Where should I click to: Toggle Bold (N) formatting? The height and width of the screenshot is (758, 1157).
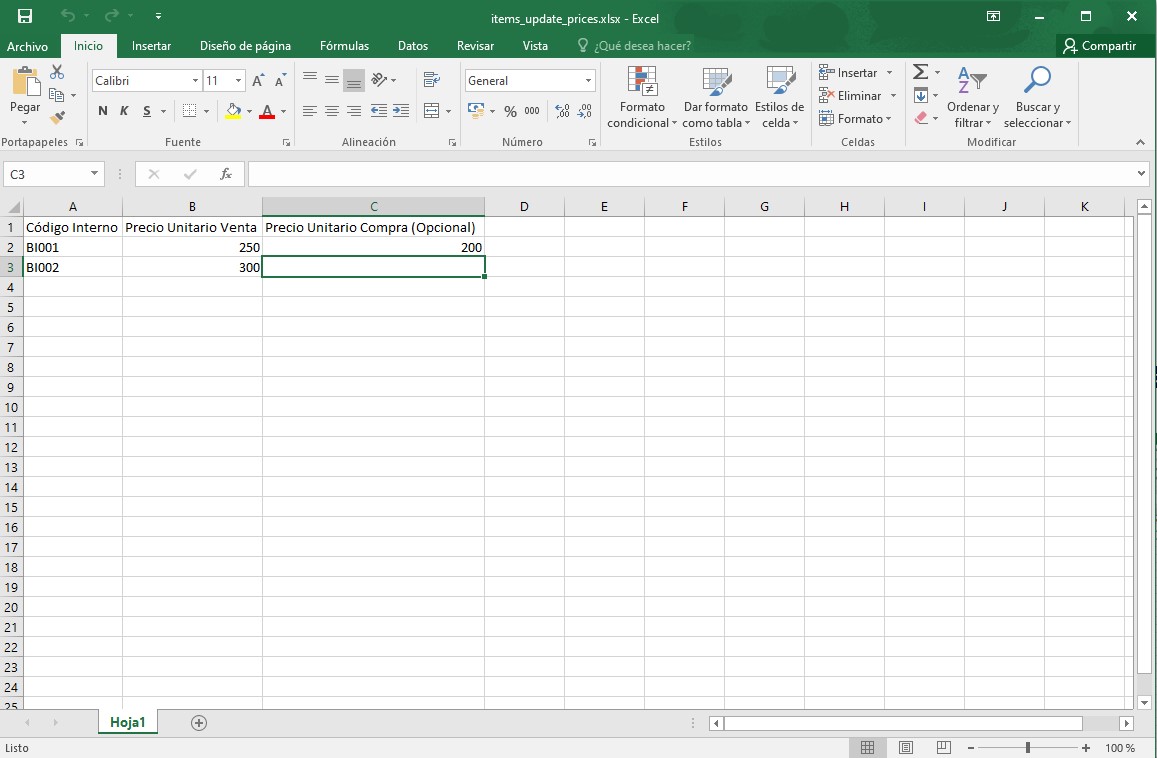[x=102, y=111]
